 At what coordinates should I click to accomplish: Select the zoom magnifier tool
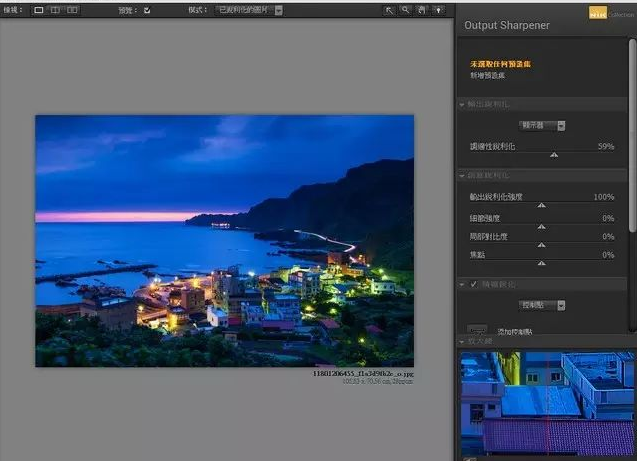coord(406,10)
